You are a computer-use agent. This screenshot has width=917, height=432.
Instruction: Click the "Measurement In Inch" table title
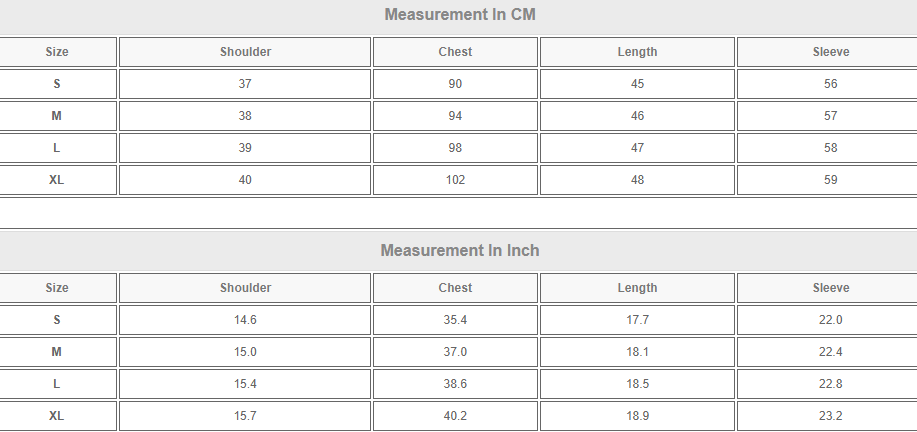click(459, 250)
